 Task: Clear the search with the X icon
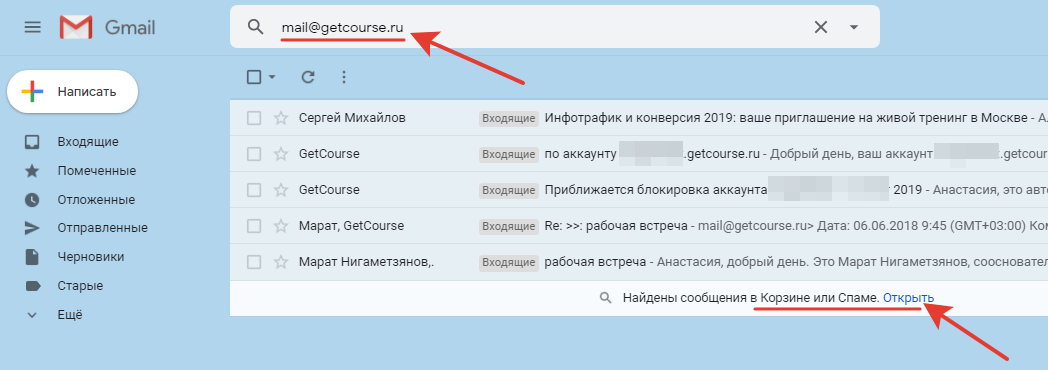click(x=821, y=27)
